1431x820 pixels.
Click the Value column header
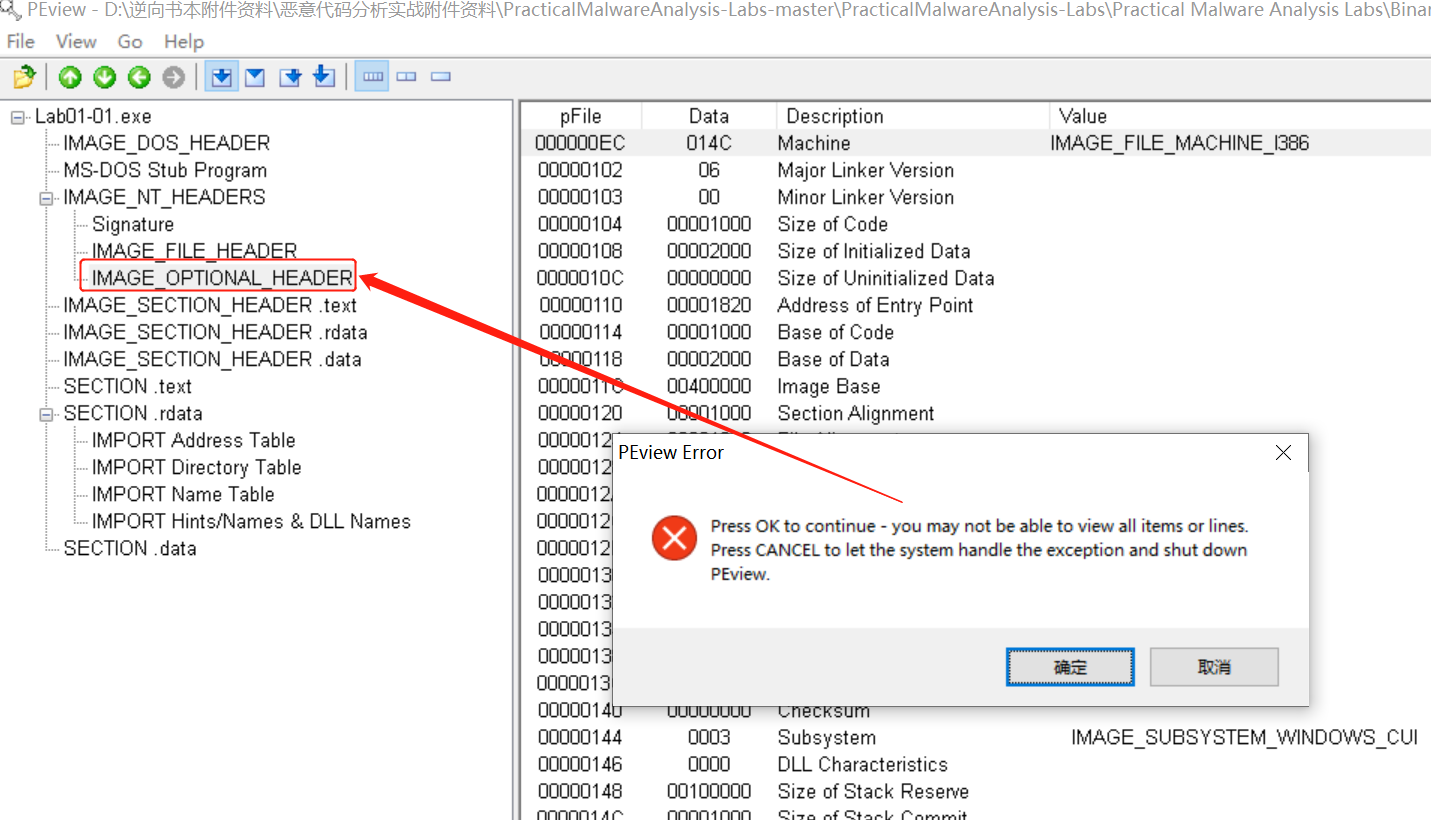pyautogui.click(x=1240, y=116)
